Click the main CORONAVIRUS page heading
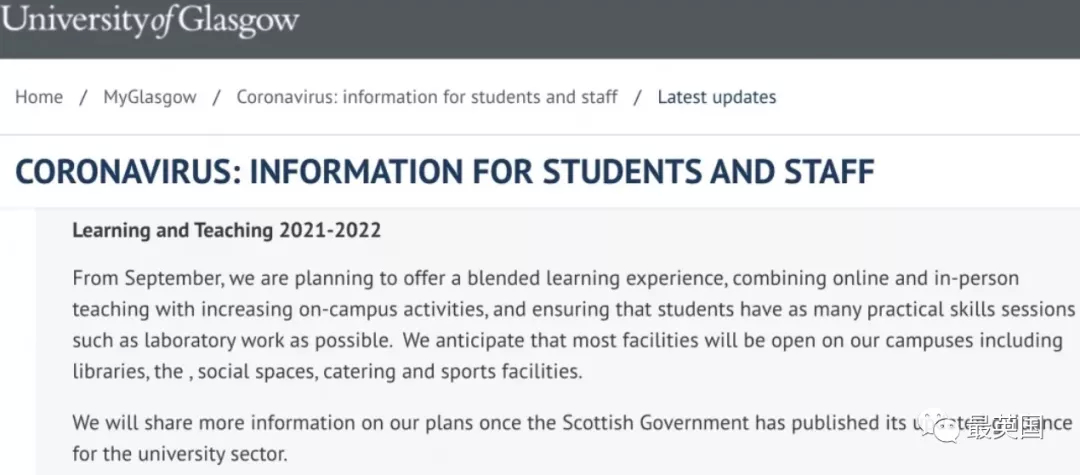This screenshot has height=475, width=1080. (x=445, y=171)
